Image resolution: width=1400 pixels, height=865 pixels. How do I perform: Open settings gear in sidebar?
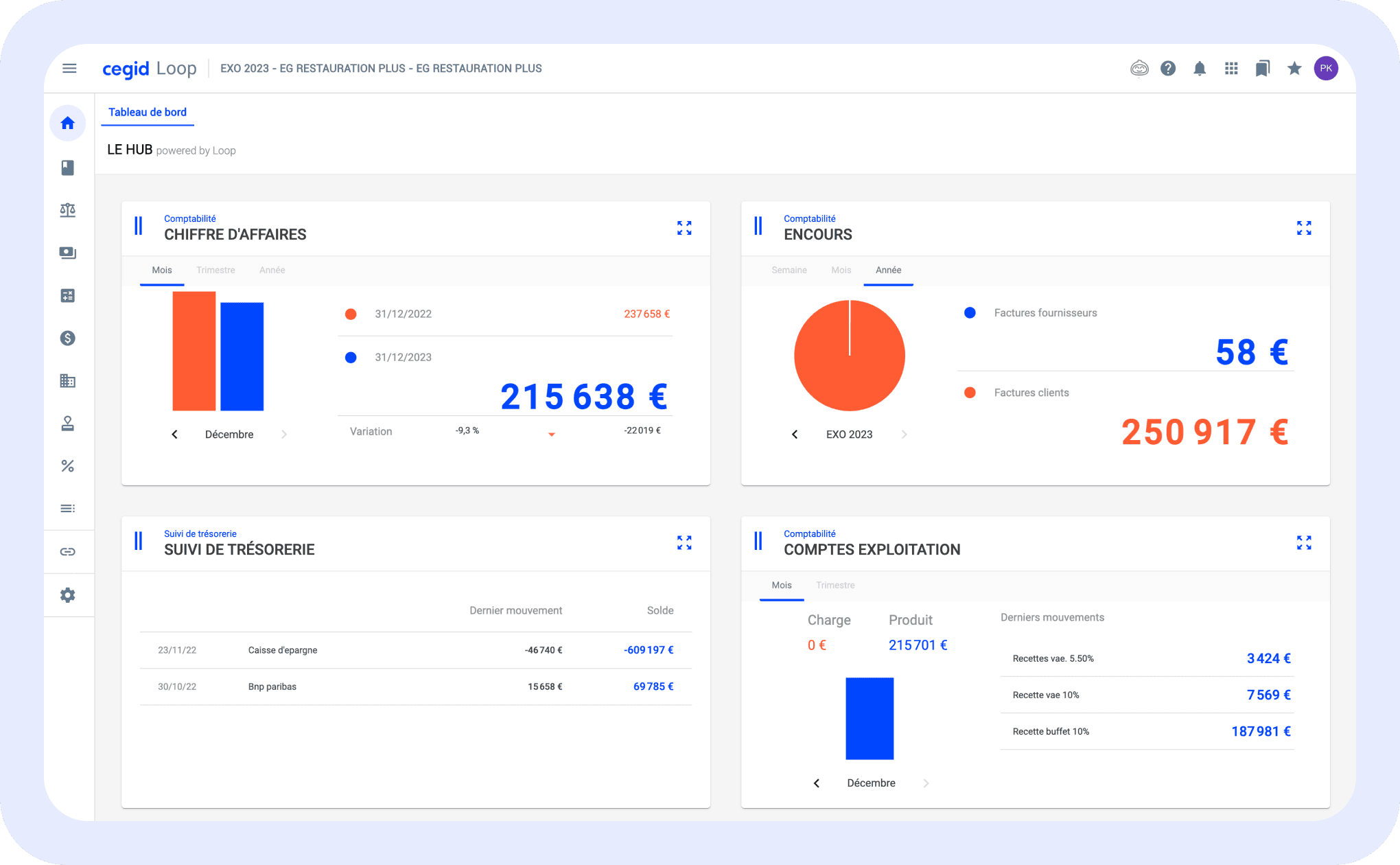pos(67,595)
